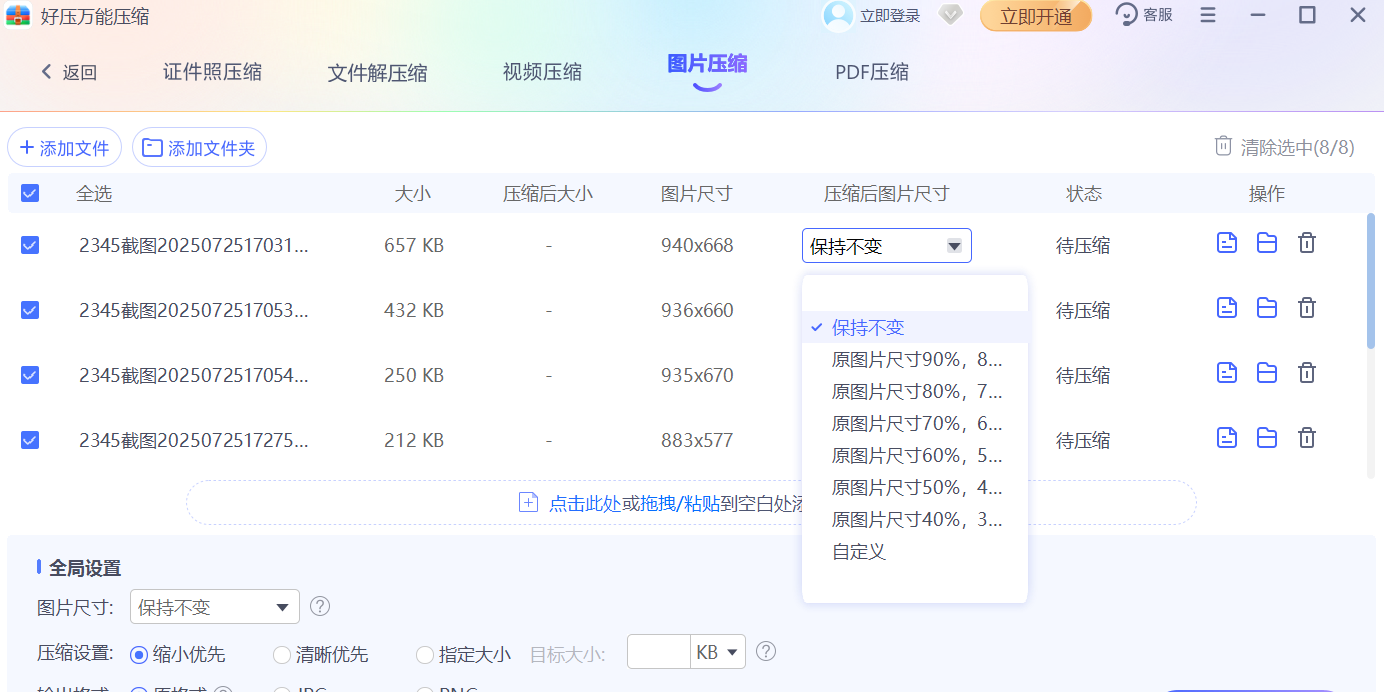Choose 原图片尺寸40% option
Viewport: 1384px width, 692px height.
pyautogui.click(x=915, y=519)
